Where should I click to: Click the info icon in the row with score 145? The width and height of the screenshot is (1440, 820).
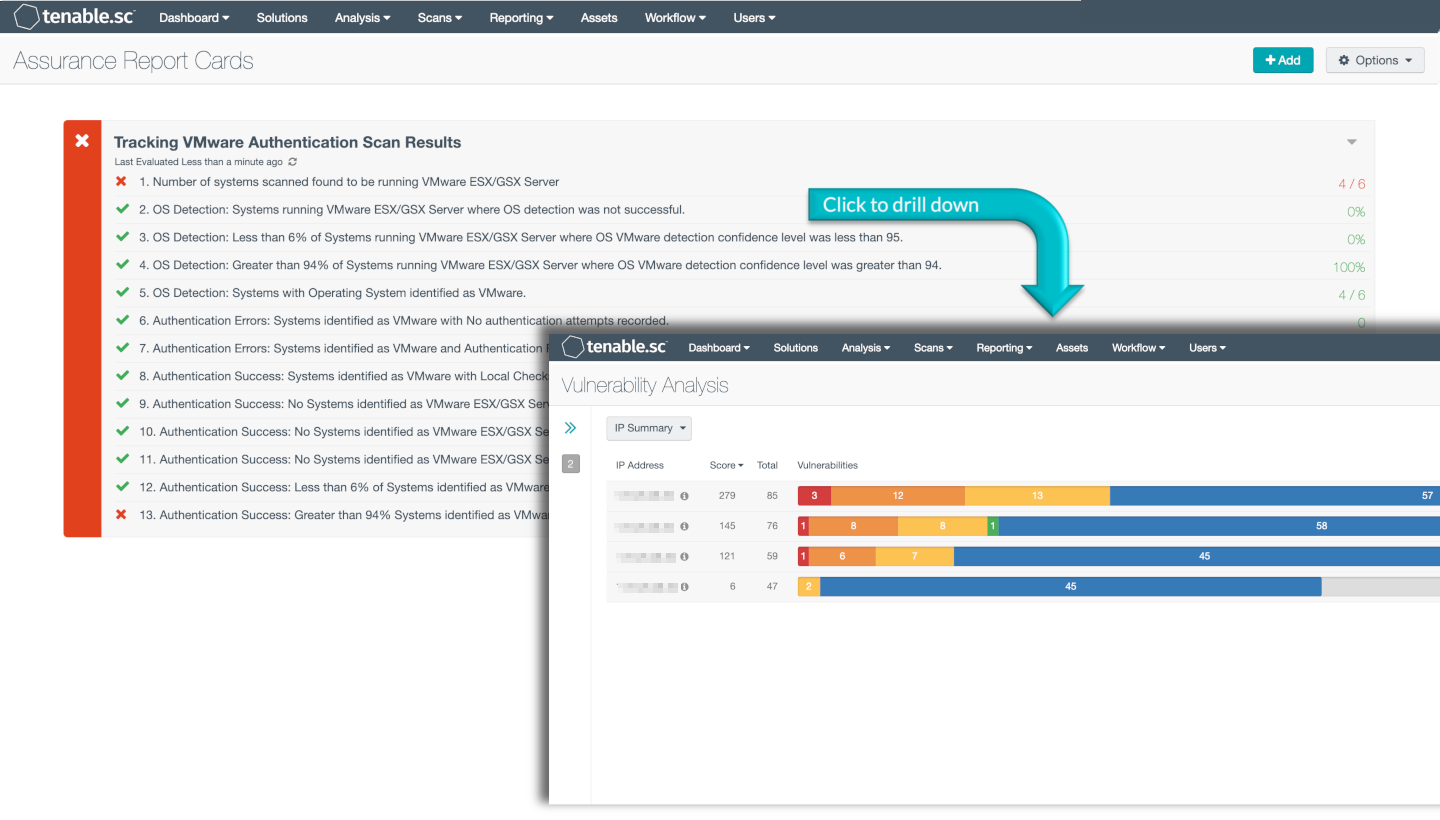coord(684,526)
